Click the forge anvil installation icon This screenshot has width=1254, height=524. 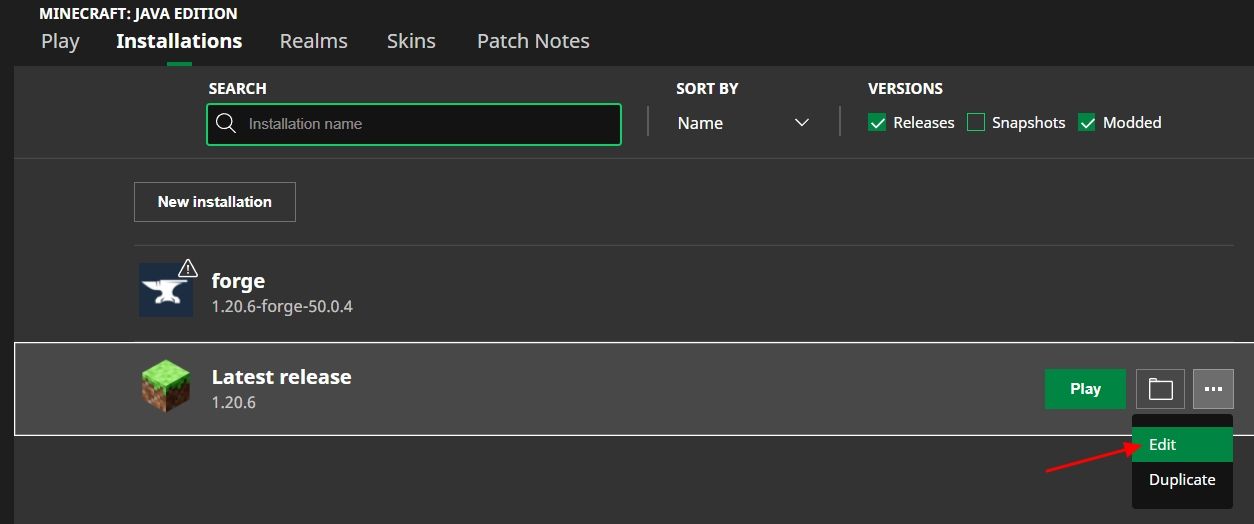[165, 290]
